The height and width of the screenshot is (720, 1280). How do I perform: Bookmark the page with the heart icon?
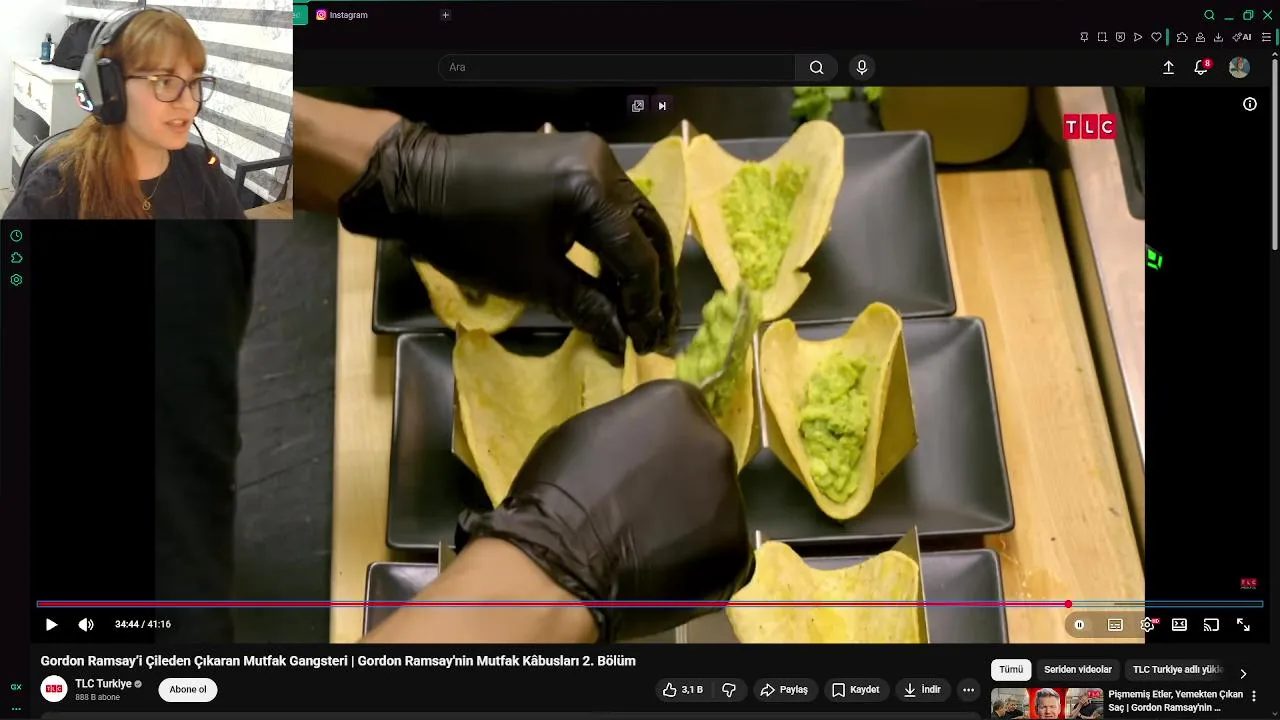coord(1156,37)
